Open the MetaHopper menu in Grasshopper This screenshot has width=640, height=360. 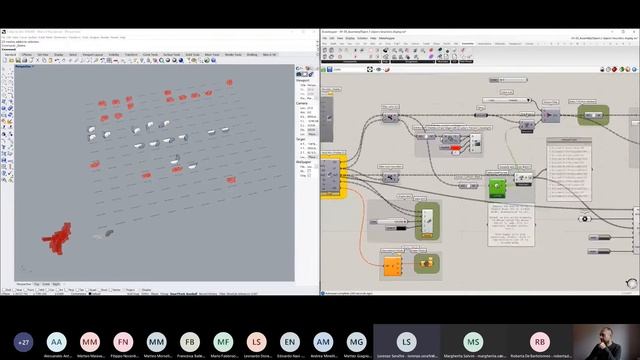coord(387,38)
